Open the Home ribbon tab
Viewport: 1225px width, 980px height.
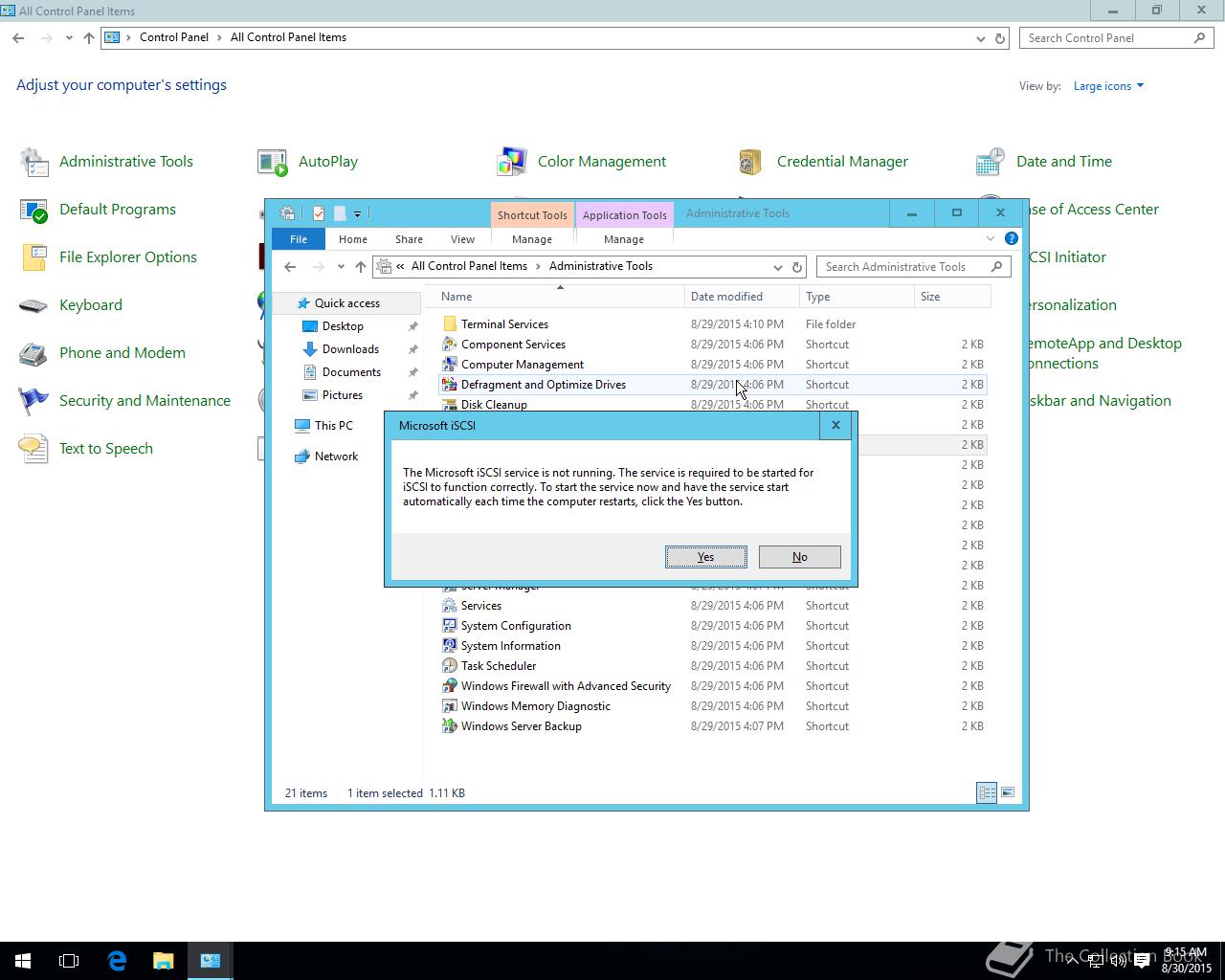[352, 239]
